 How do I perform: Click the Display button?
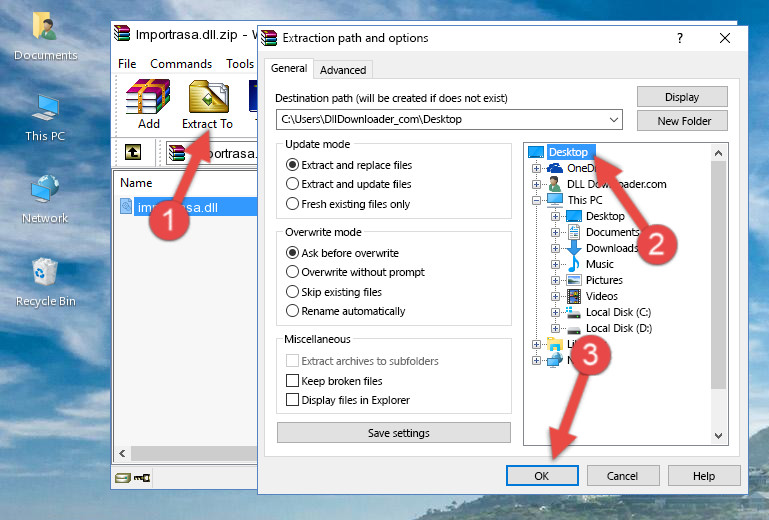pyautogui.click(x=682, y=97)
